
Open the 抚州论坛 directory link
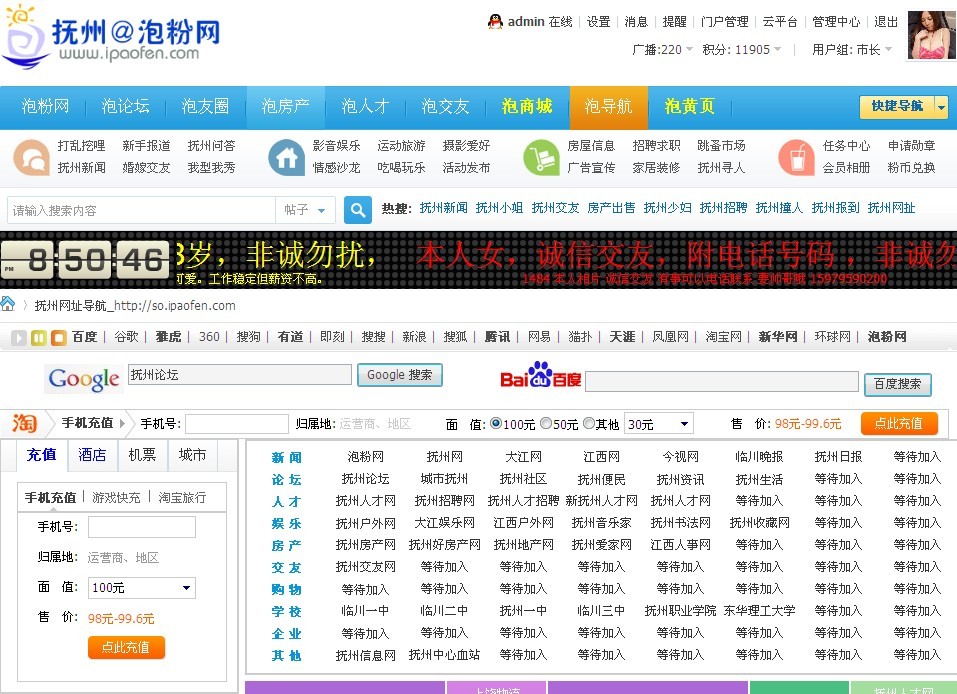click(x=365, y=479)
